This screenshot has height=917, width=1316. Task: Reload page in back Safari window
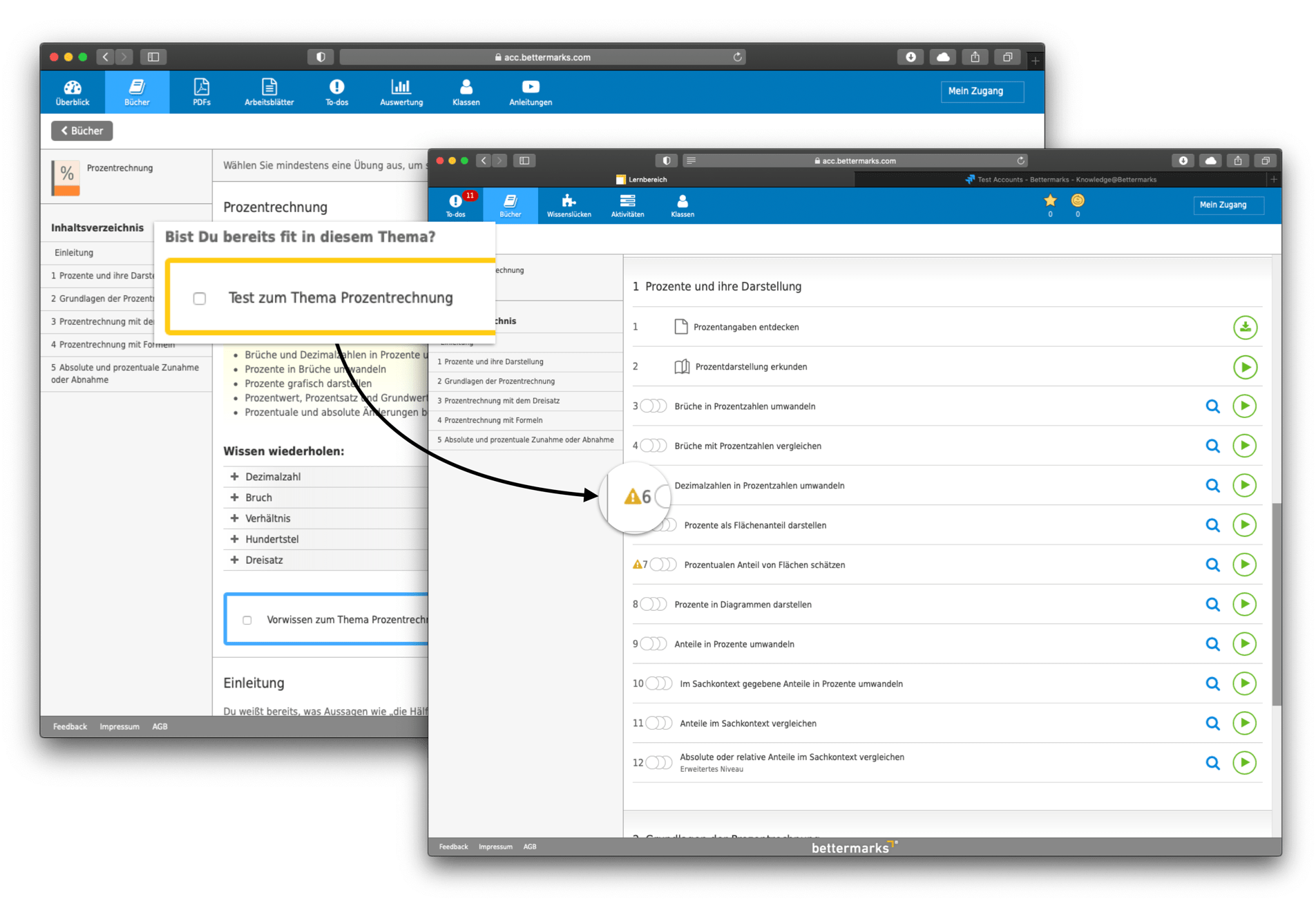point(737,57)
